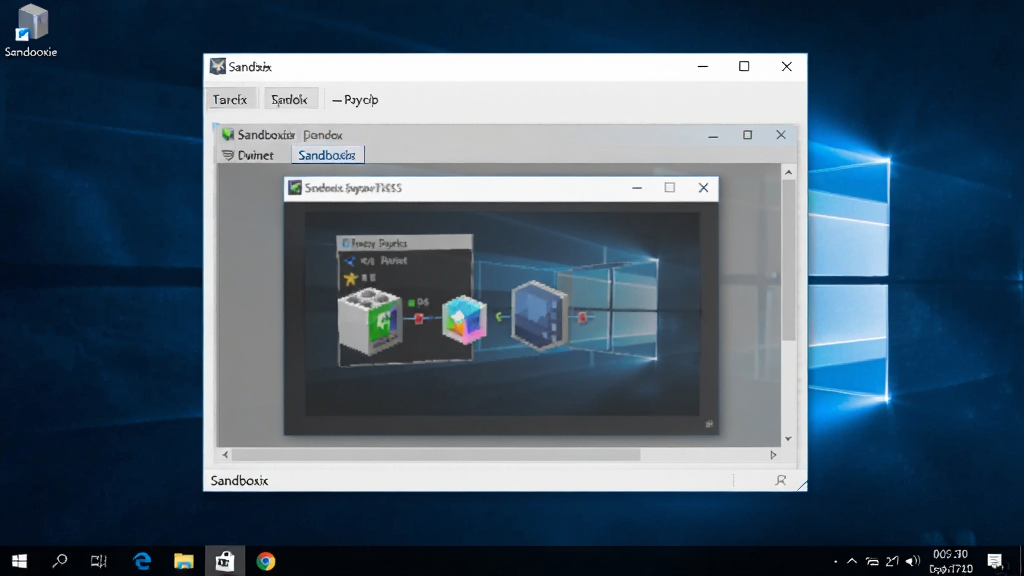1024x576 pixels.
Task: Open the notification center icon
Action: (x=995, y=561)
